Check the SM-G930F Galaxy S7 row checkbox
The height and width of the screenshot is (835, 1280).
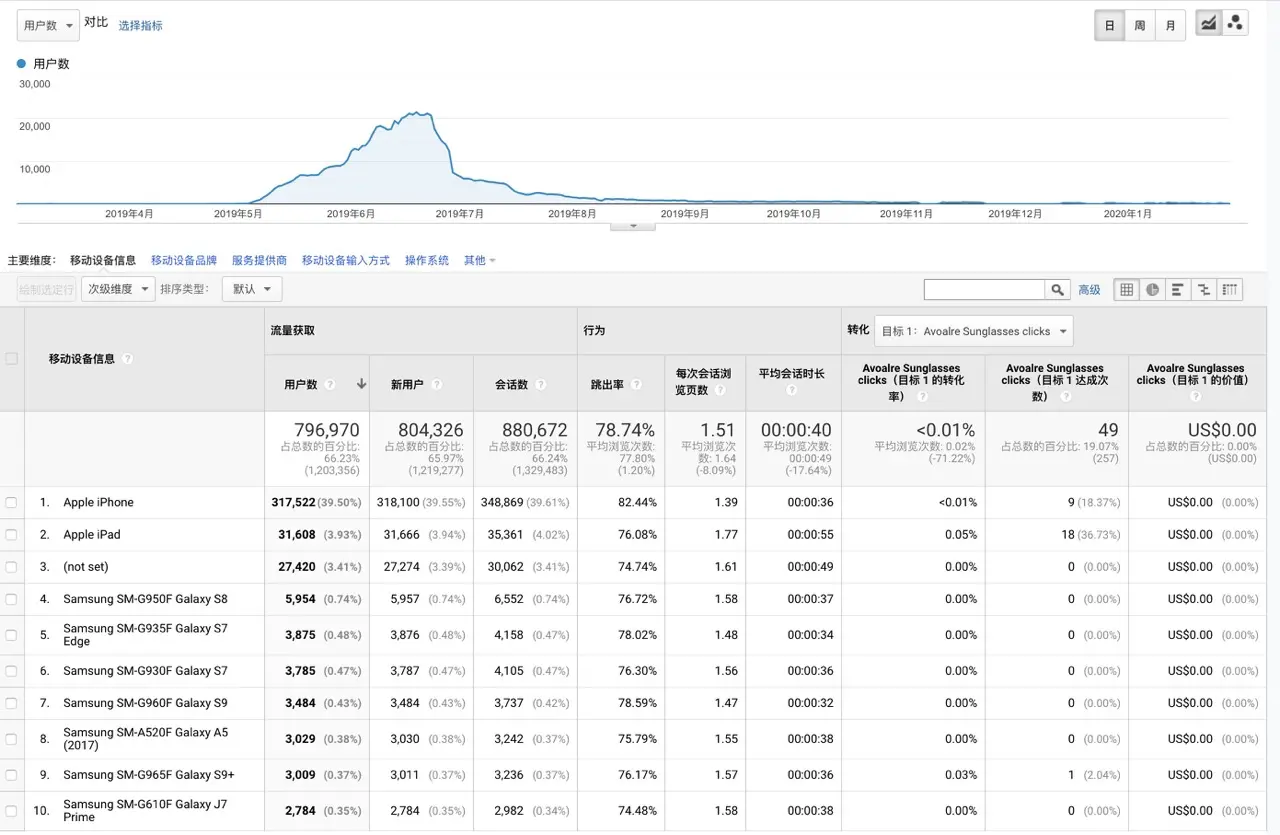(12, 671)
